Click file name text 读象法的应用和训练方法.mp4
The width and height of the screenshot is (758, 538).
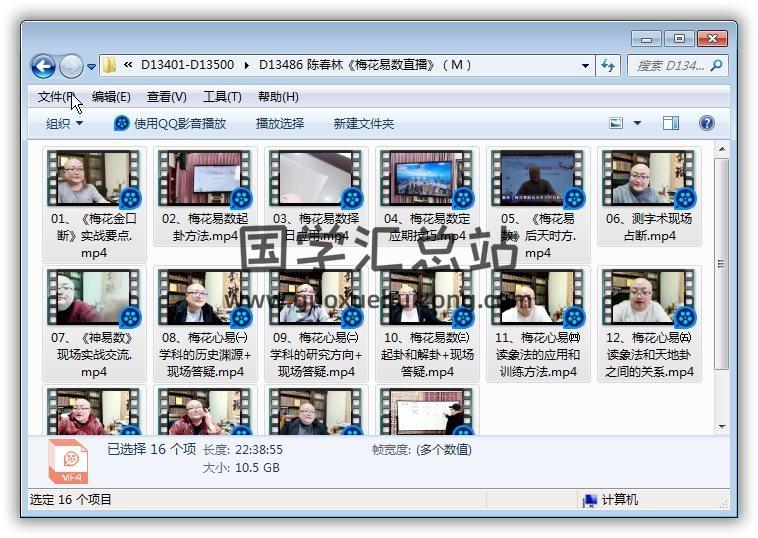(x=538, y=363)
